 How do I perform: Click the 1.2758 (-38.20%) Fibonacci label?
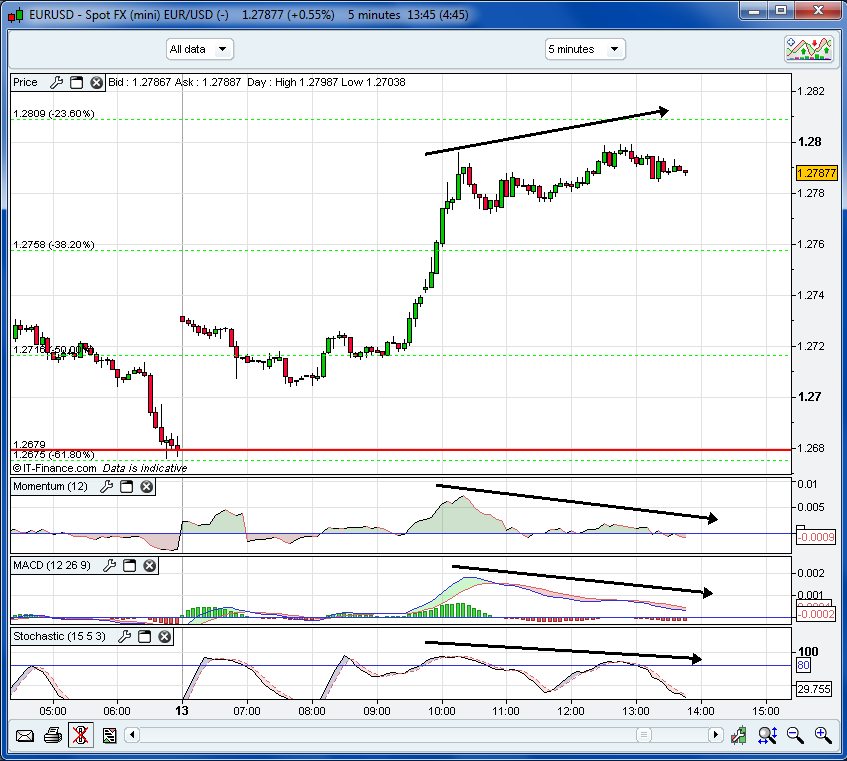[53, 245]
